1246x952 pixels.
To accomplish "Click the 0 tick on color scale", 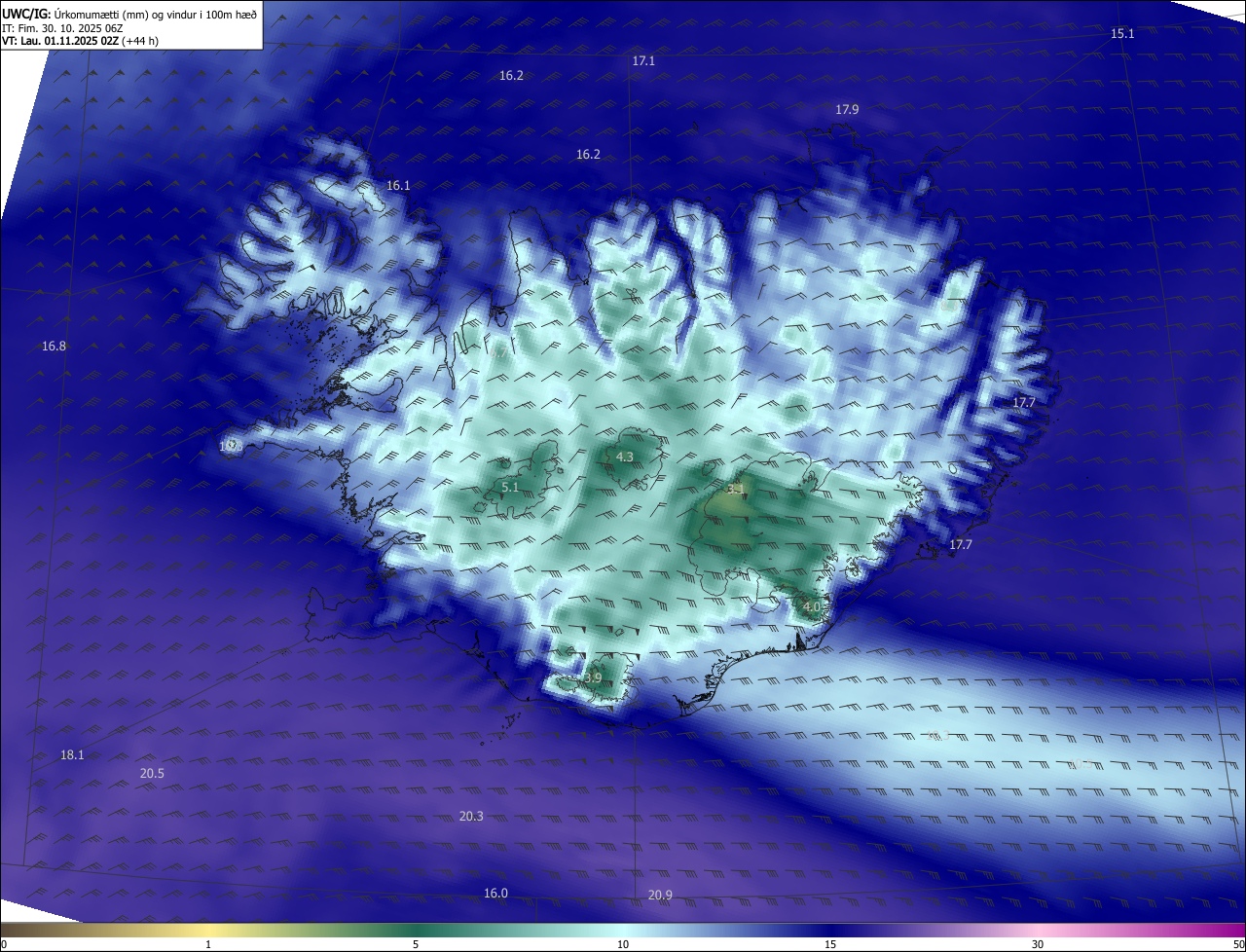I will [x=4, y=944].
